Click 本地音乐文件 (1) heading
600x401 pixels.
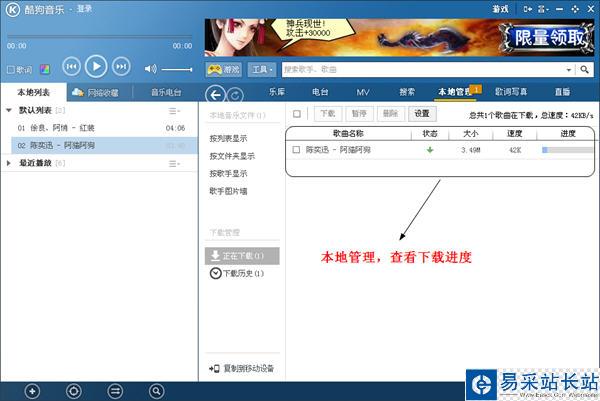237,115
